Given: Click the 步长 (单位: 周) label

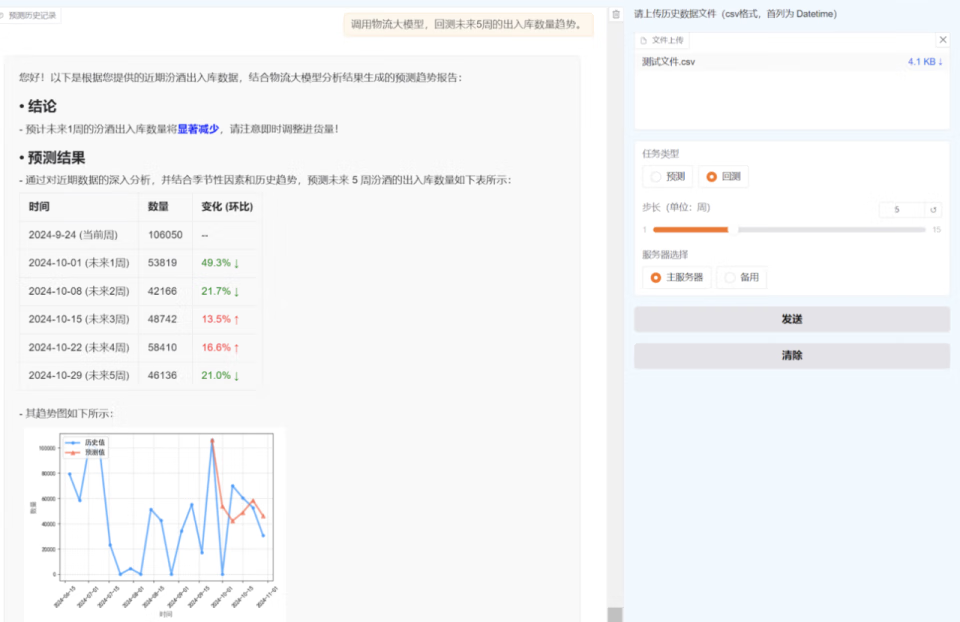Looking at the screenshot, I should click(676, 208).
